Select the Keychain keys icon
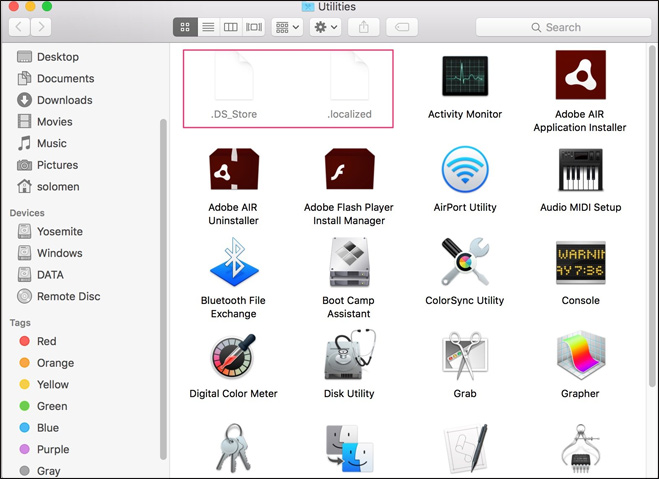This screenshot has height=479, width=659. (x=234, y=448)
